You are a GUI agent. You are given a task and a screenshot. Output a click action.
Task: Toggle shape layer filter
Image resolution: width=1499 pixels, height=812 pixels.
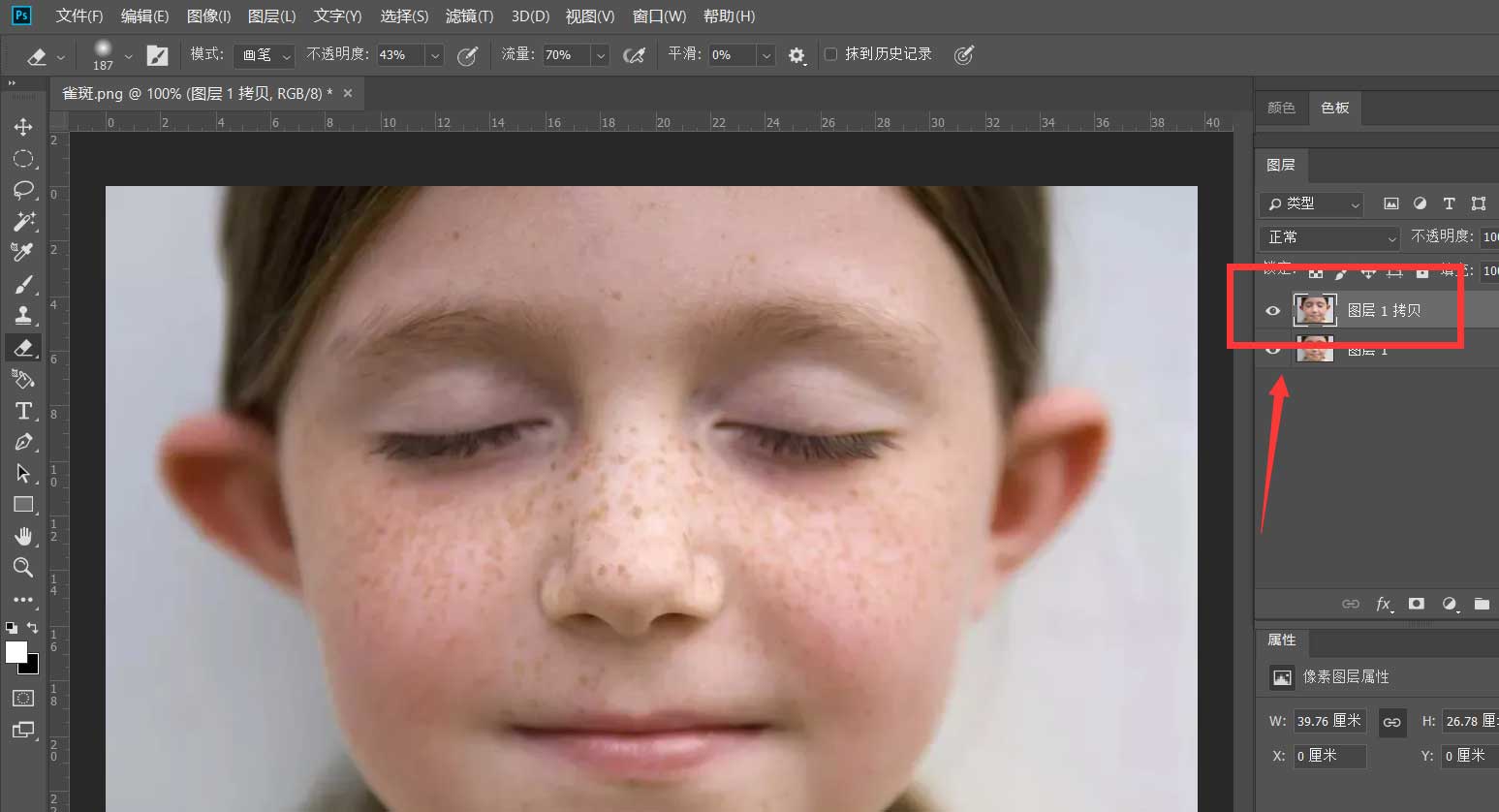[x=1479, y=203]
